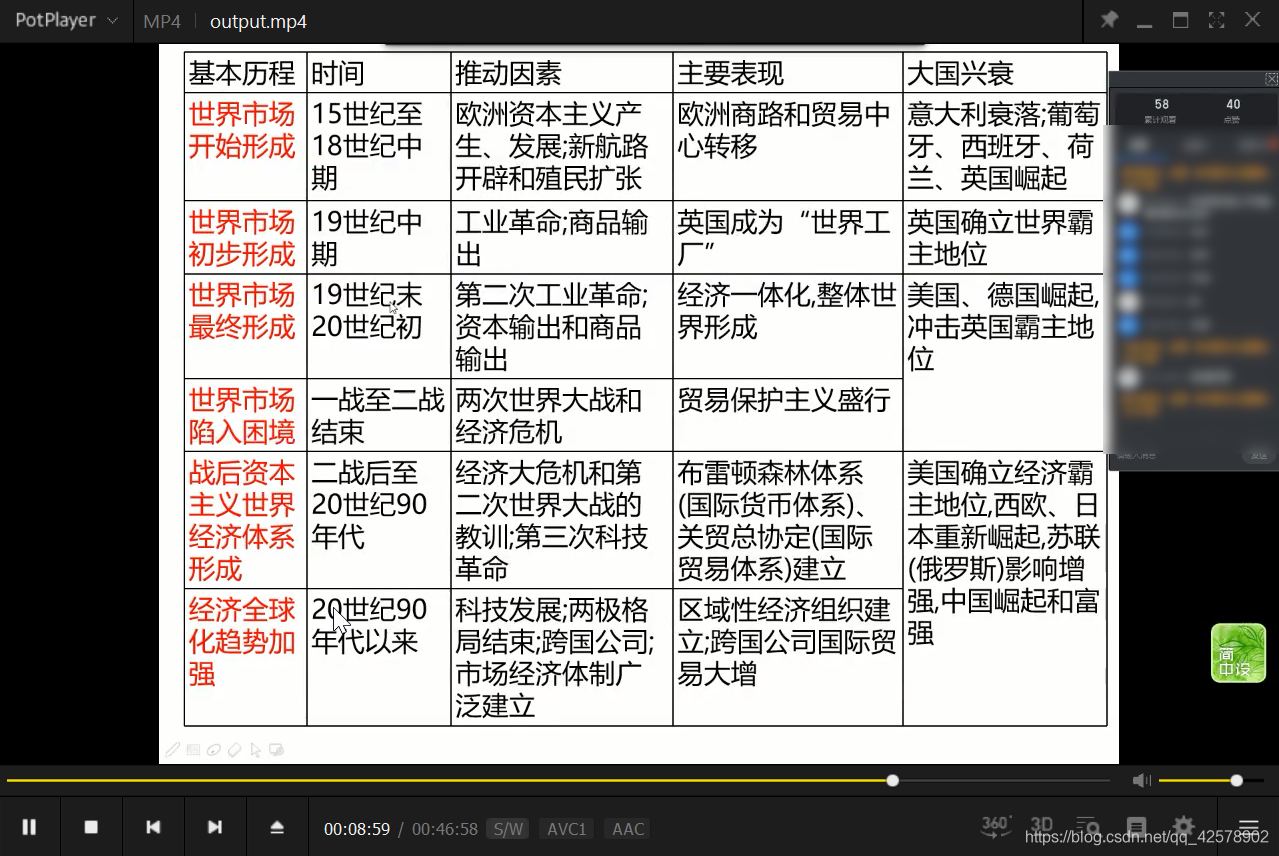Click the red 世界市场初步形成 cell
Image resolution: width=1279 pixels, height=856 pixels.
245,237
